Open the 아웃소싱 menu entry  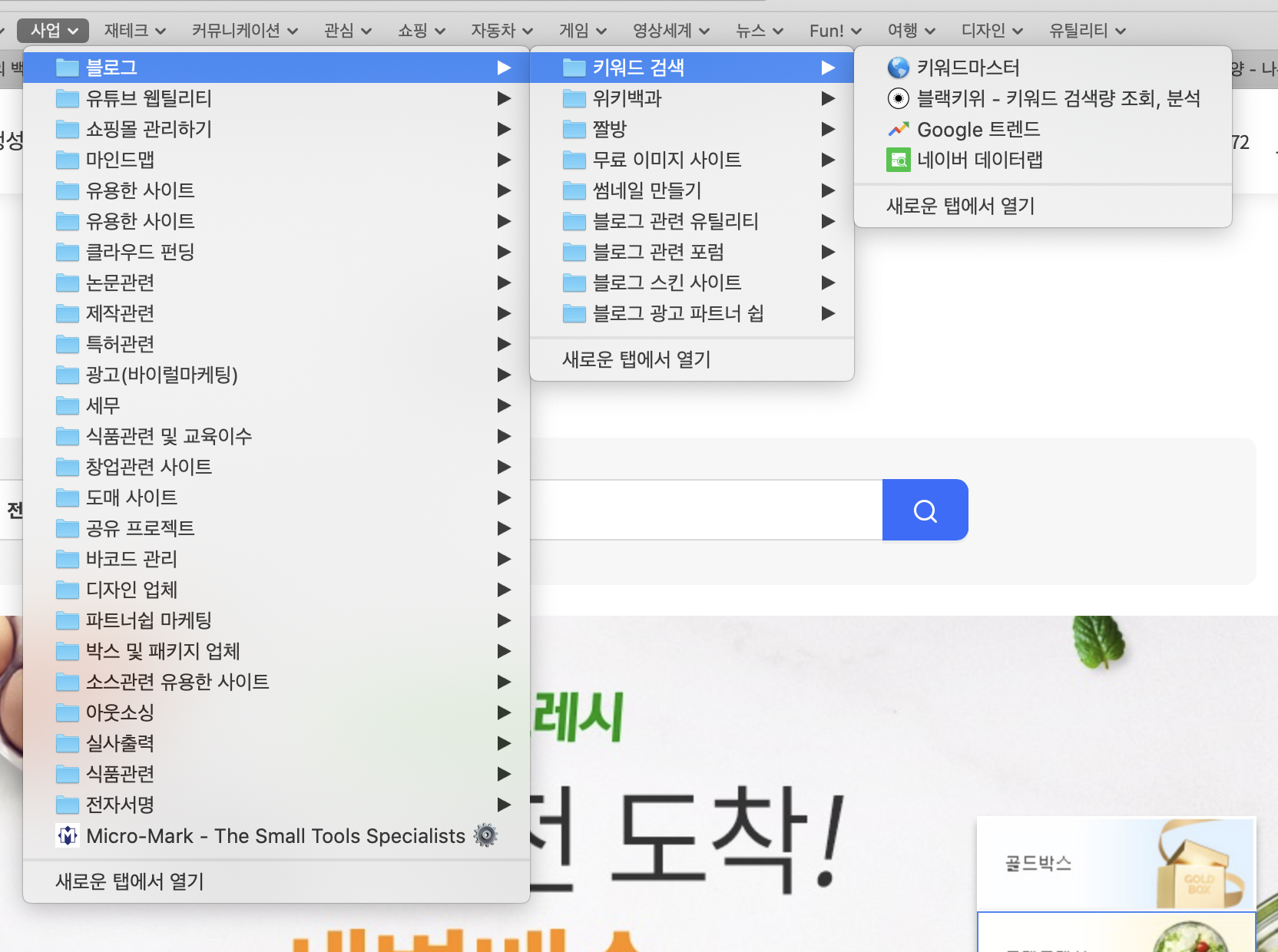(x=276, y=712)
